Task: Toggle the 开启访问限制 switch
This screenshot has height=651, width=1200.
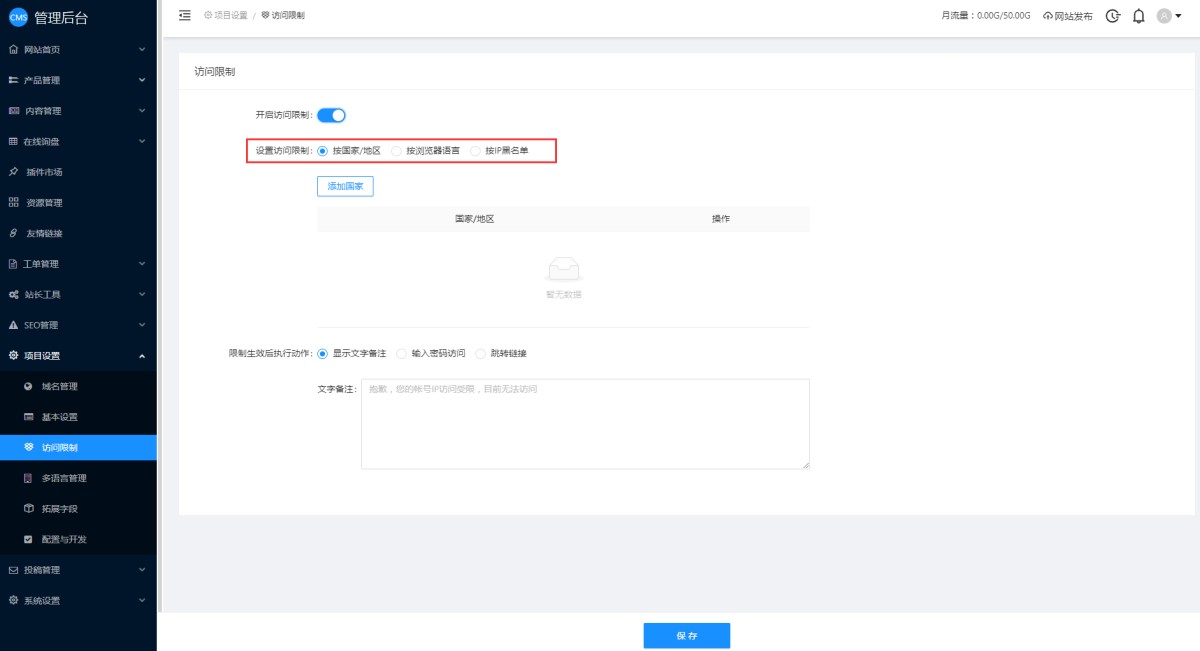Action: click(331, 115)
